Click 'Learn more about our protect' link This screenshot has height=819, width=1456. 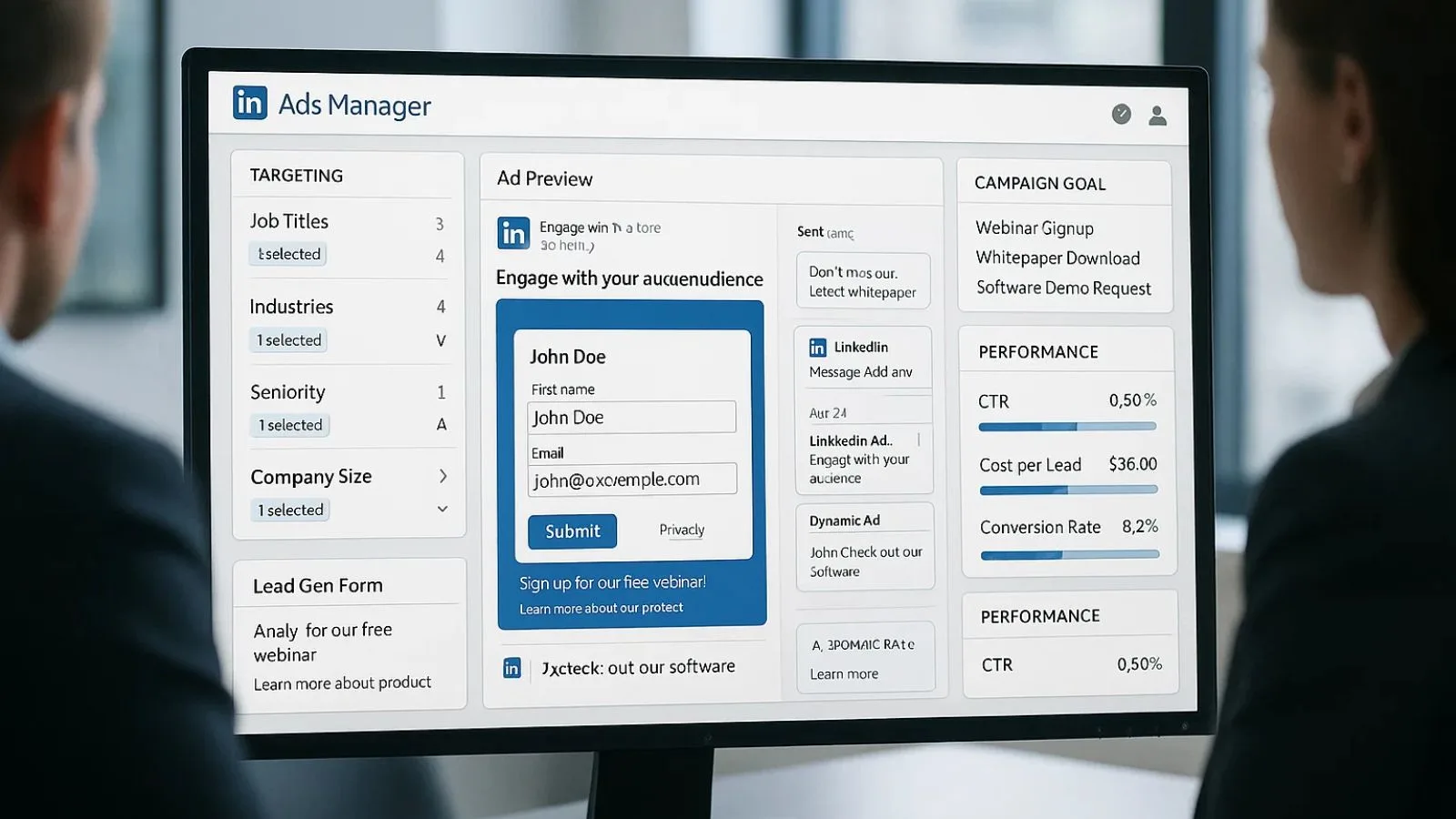click(x=602, y=608)
